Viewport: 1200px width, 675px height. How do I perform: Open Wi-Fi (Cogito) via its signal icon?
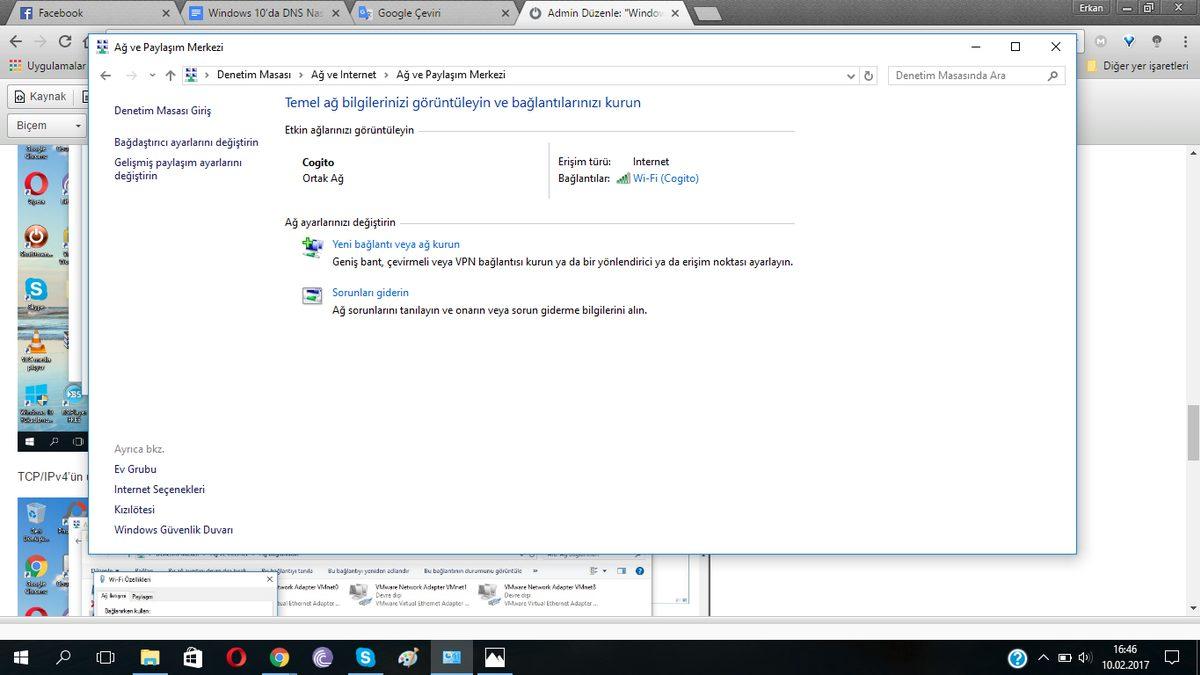624,178
